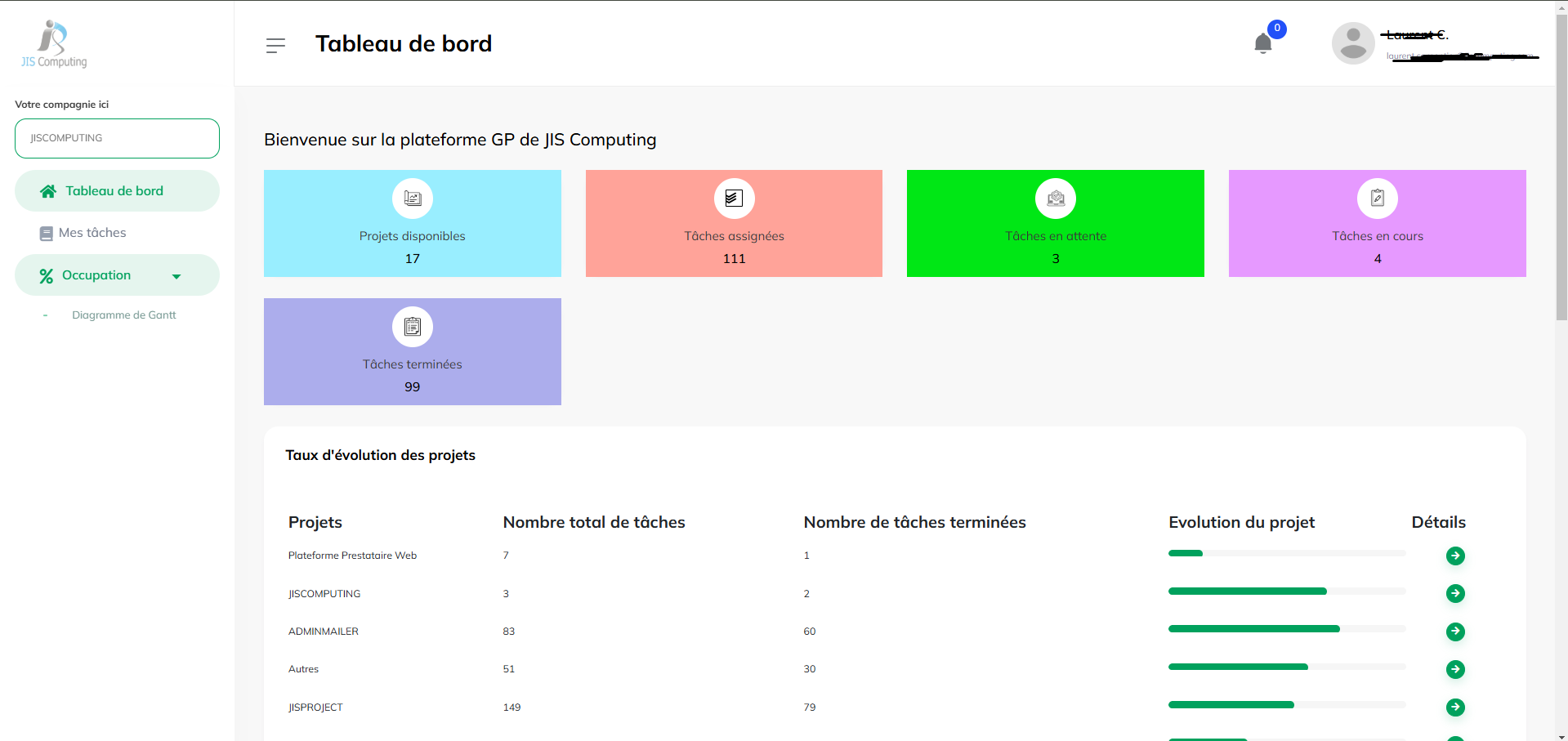Click completed tasks value 30

[x=810, y=669]
